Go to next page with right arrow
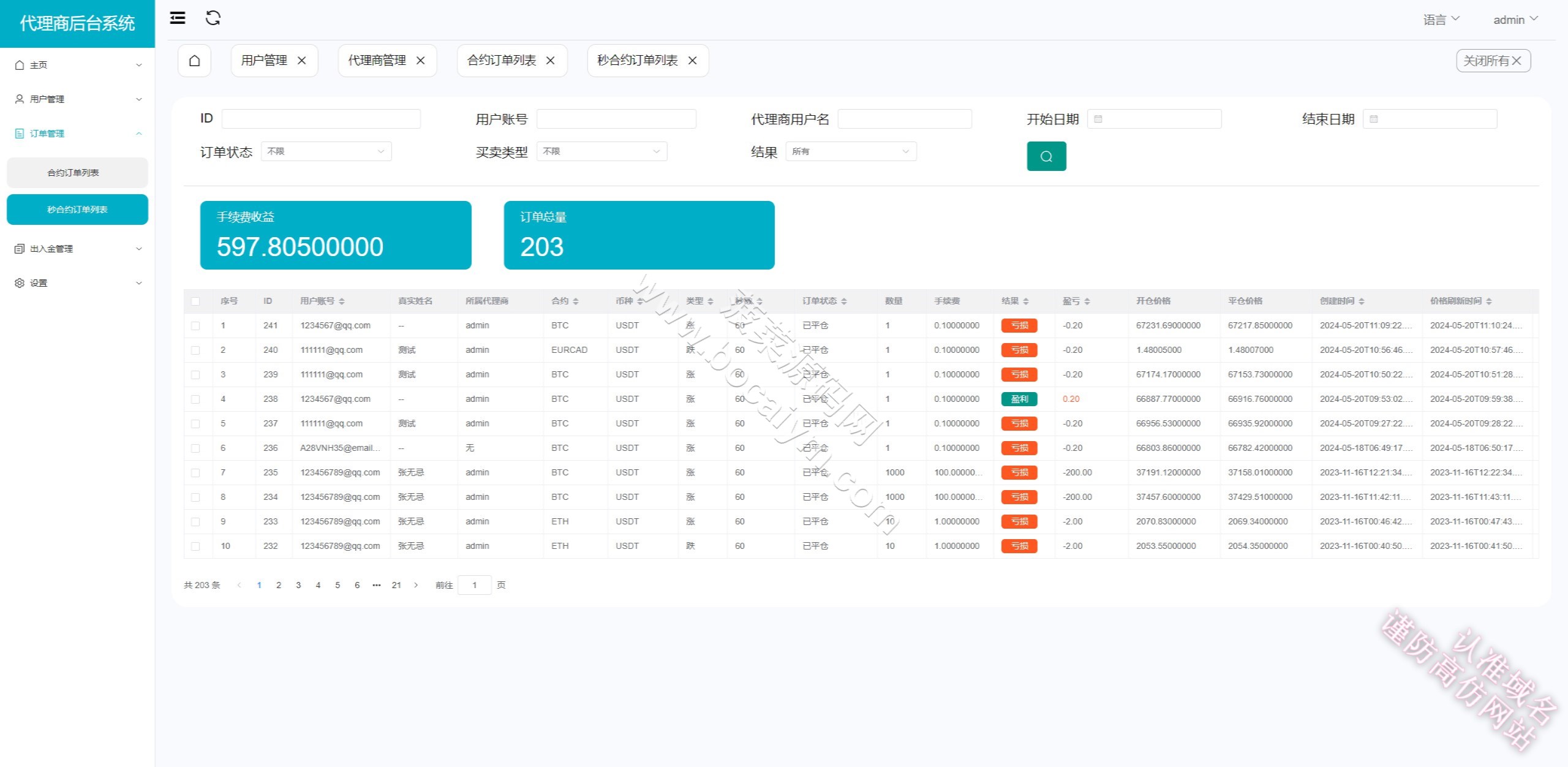The width and height of the screenshot is (1568, 767). (x=416, y=585)
